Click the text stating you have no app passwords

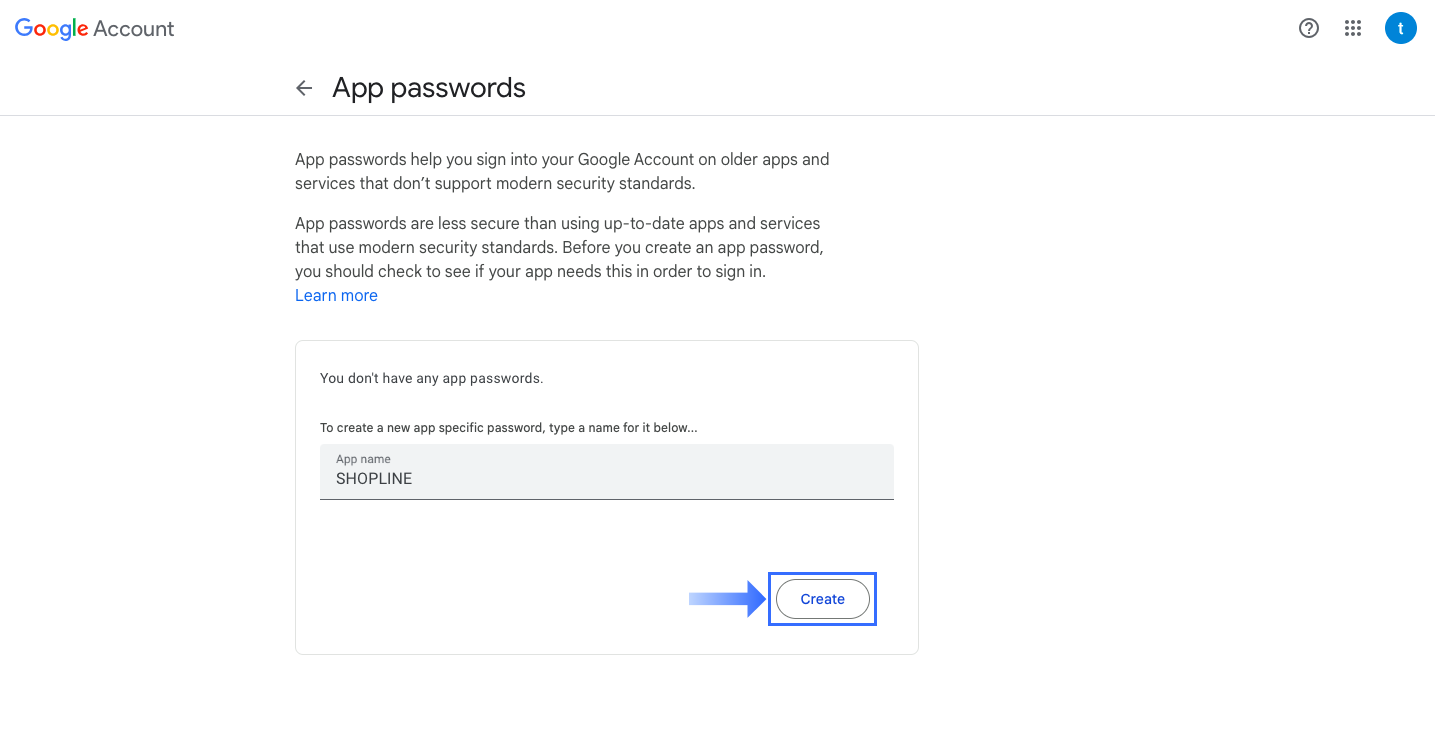pos(431,378)
